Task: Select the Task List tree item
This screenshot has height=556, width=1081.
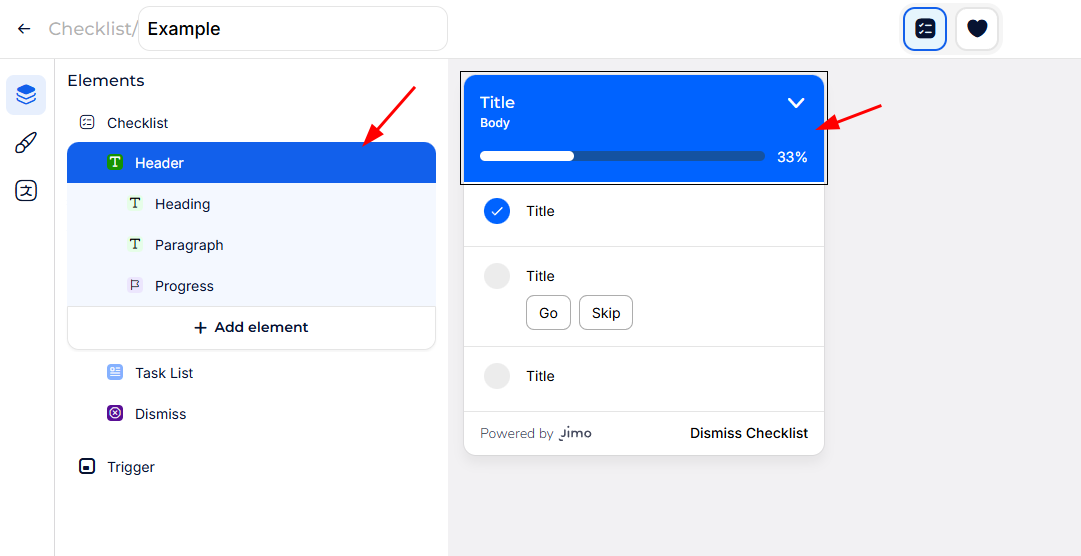Action: point(164,373)
